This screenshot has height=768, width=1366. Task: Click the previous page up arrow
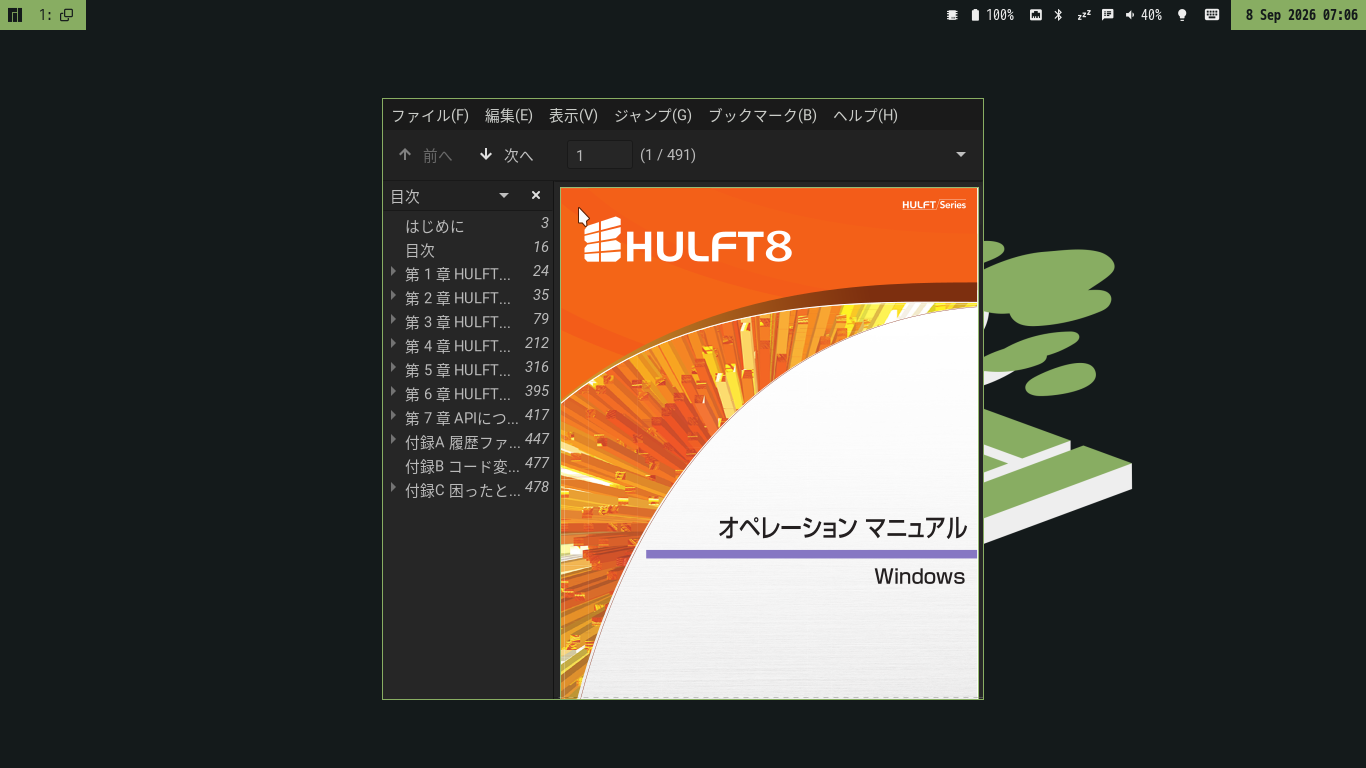coord(405,154)
